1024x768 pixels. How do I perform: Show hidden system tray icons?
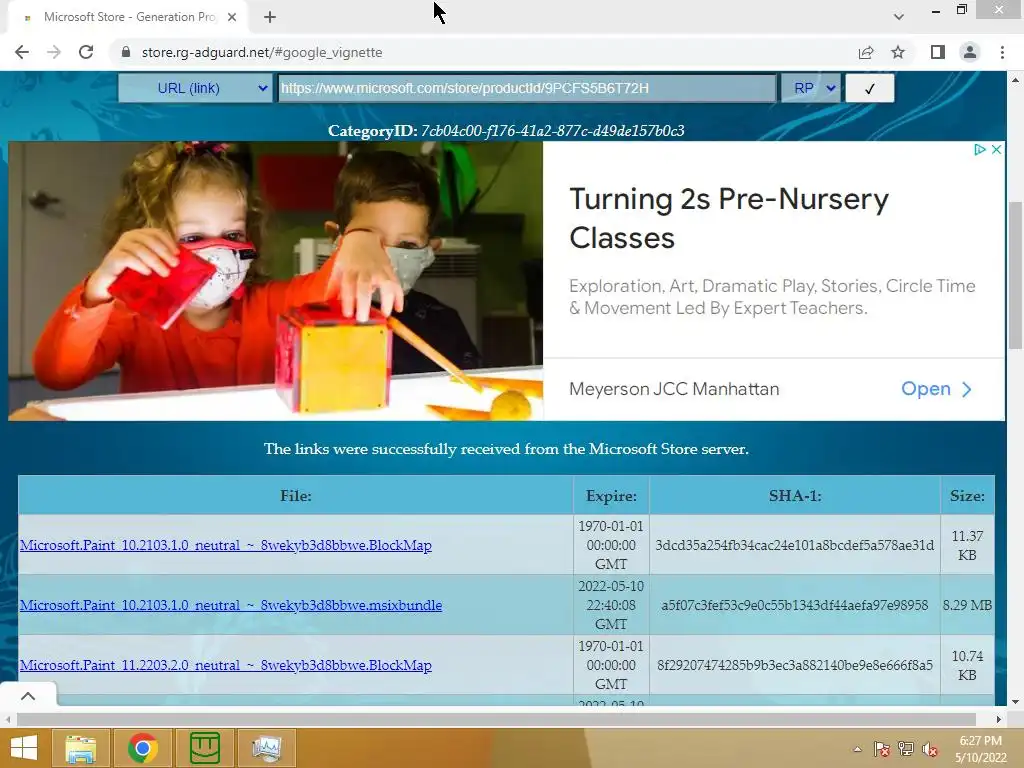tap(857, 750)
